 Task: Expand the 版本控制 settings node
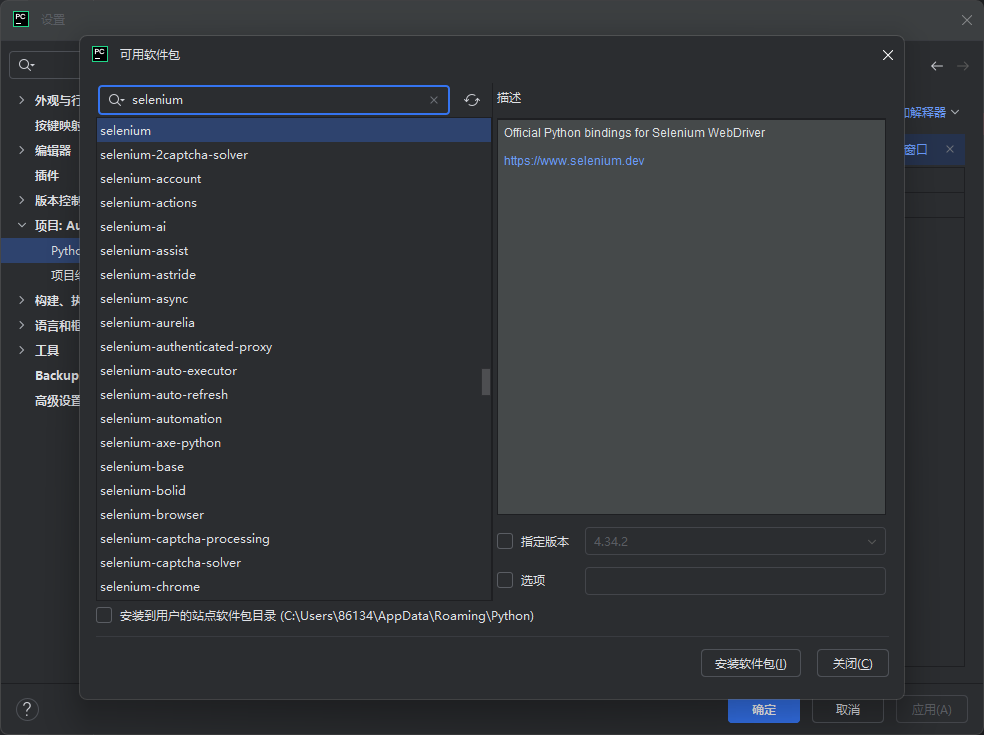[x=21, y=200]
